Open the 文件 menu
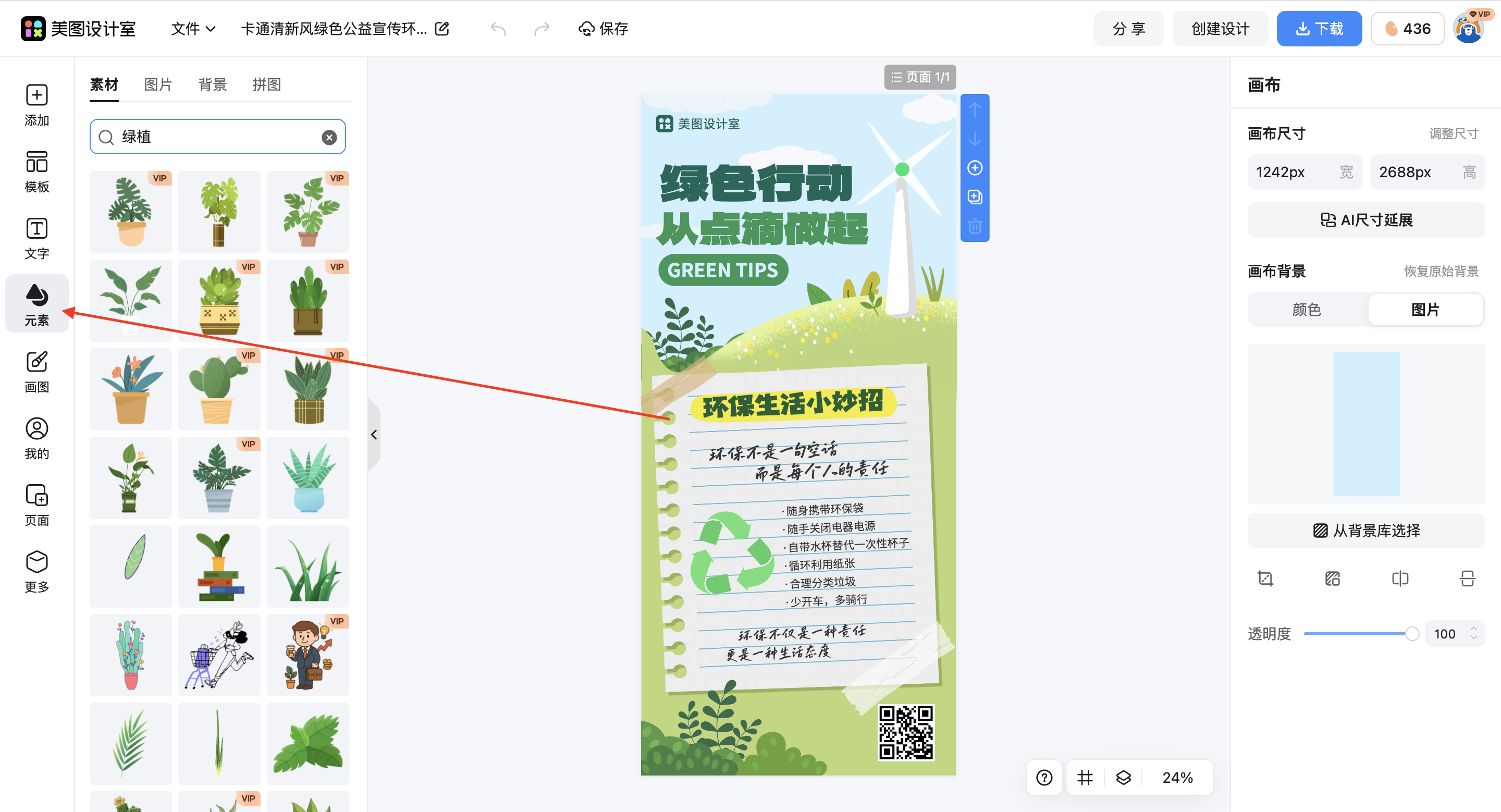 [193, 28]
